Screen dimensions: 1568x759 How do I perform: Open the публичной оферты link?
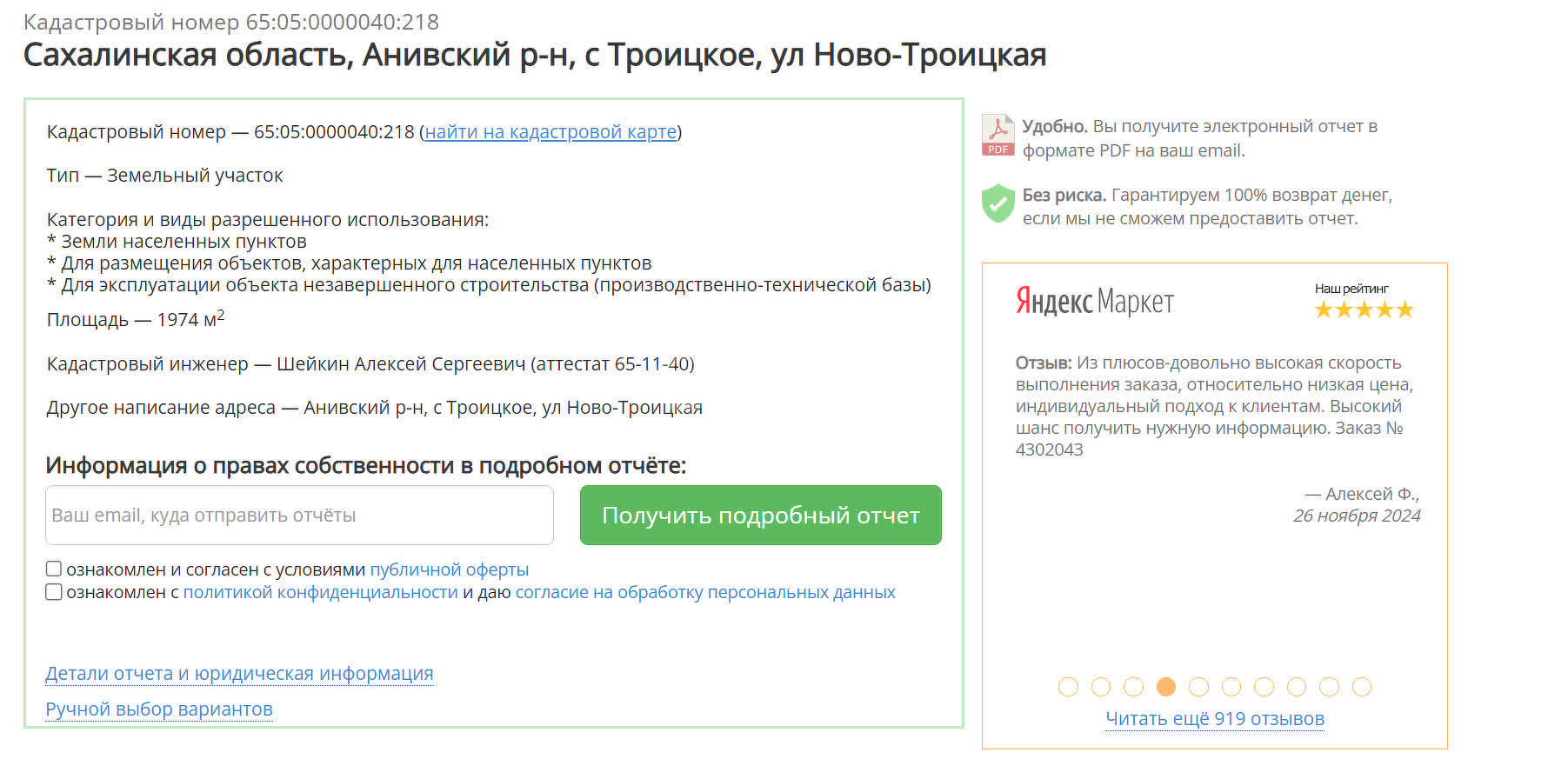(x=450, y=569)
